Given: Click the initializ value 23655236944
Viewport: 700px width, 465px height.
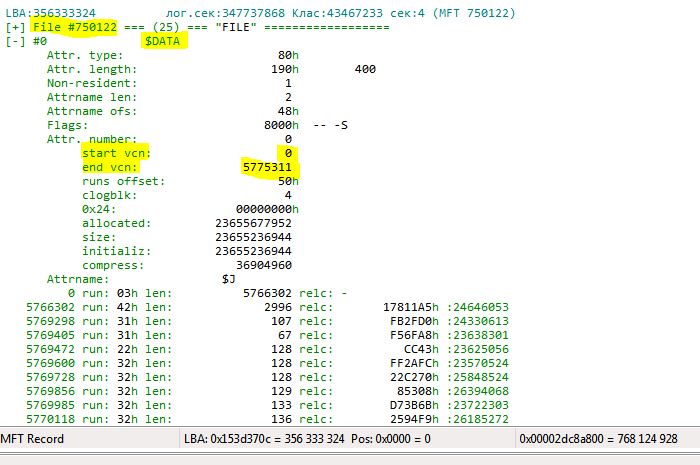Looking at the screenshot, I should pyautogui.click(x=253, y=251).
